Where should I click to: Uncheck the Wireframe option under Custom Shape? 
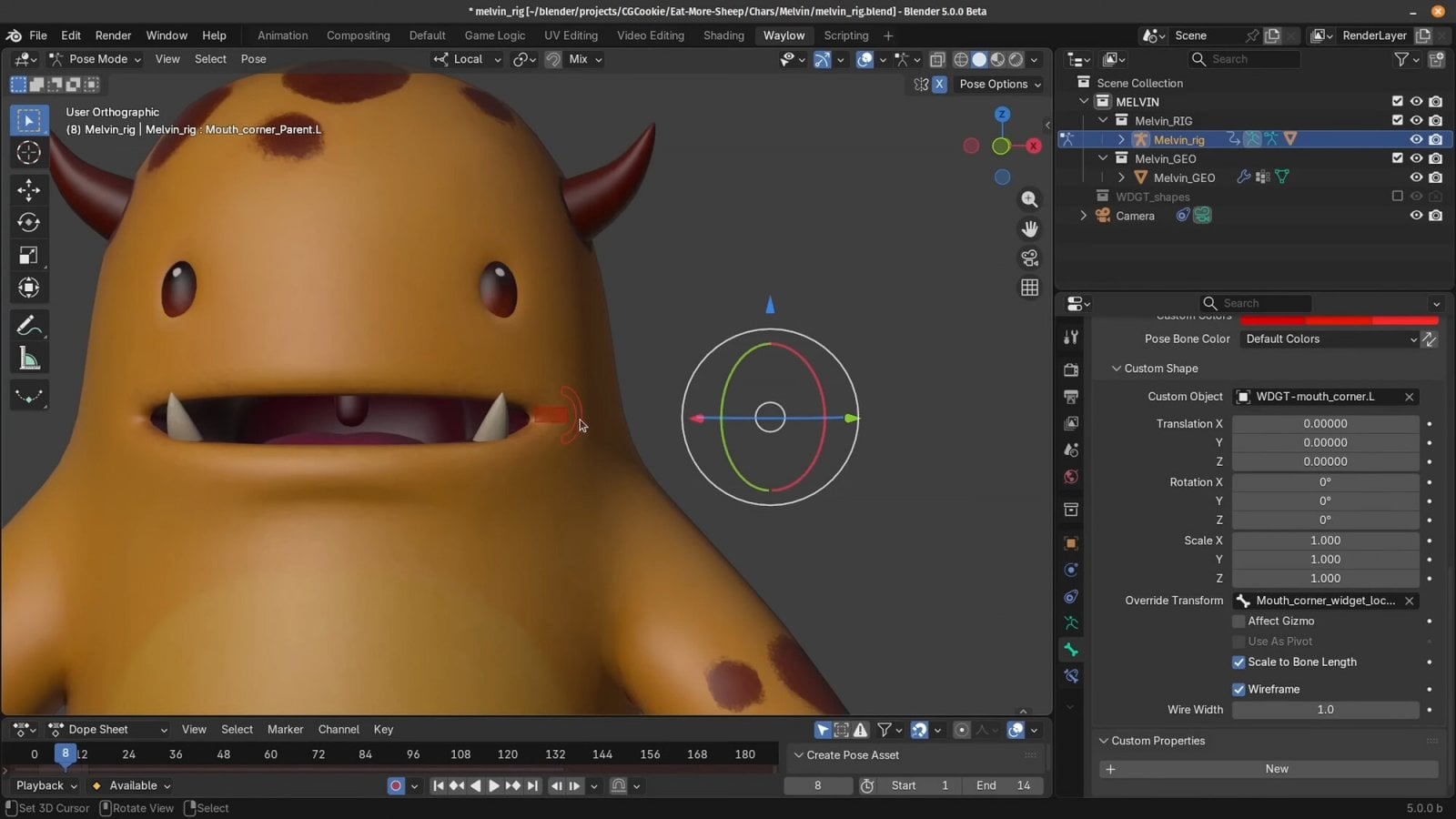1239,689
